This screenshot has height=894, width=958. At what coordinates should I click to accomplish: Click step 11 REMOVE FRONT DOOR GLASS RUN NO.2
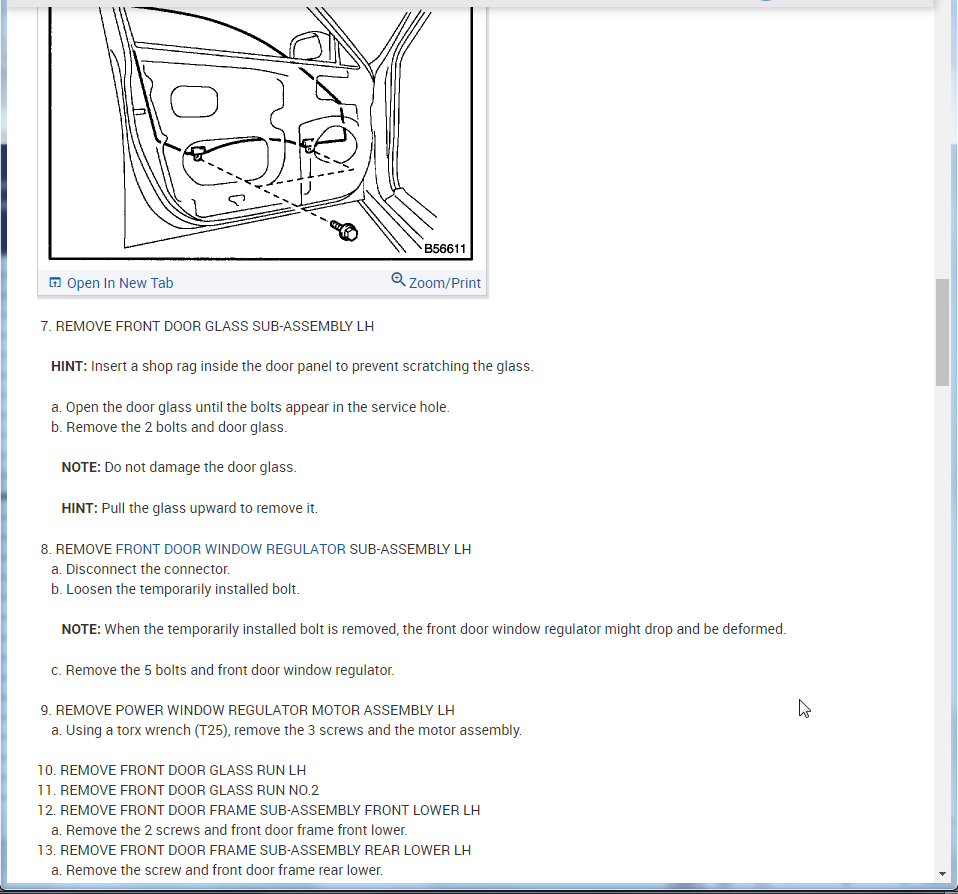point(178,790)
